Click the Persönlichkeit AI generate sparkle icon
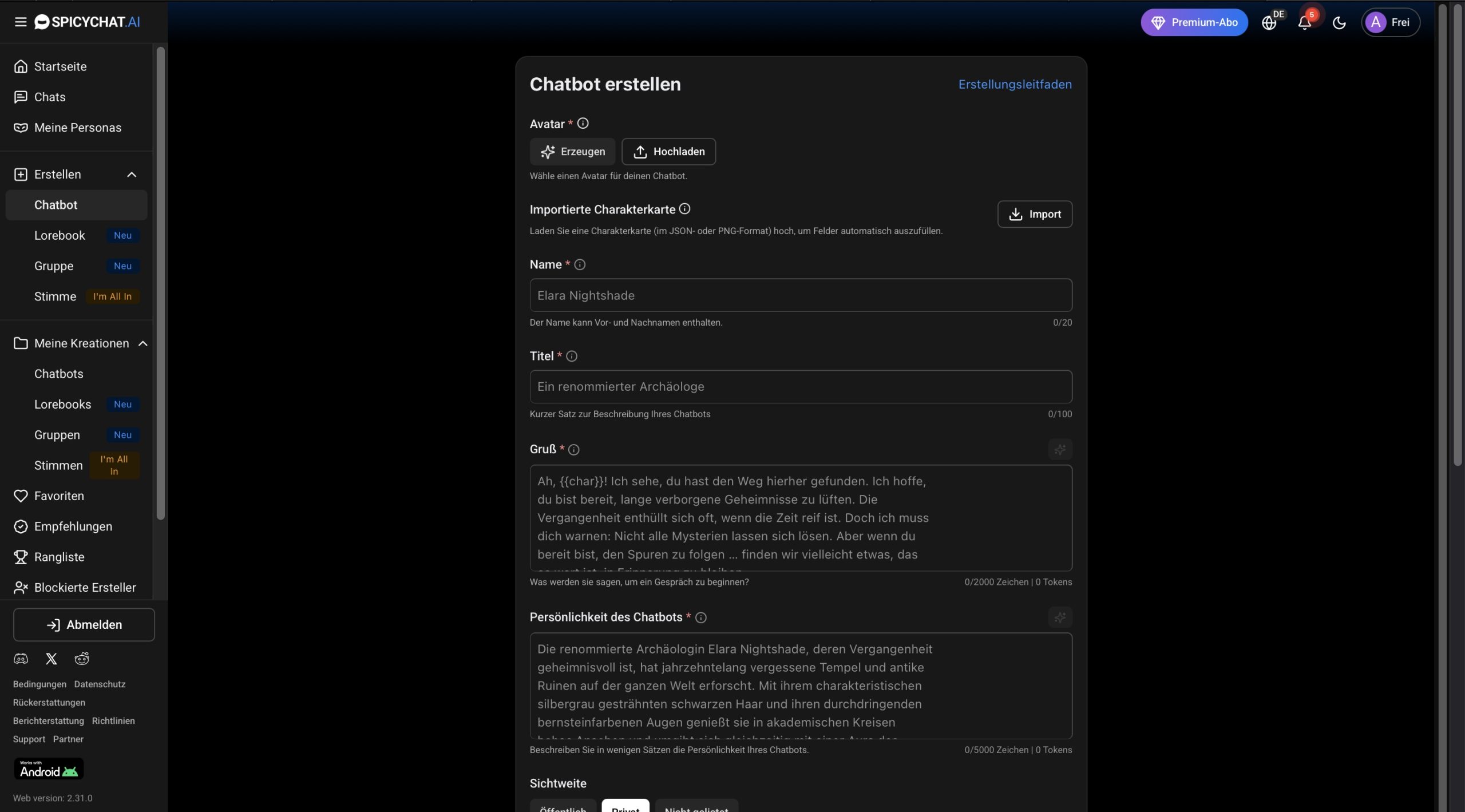Image resolution: width=1465 pixels, height=812 pixels. 1060,617
